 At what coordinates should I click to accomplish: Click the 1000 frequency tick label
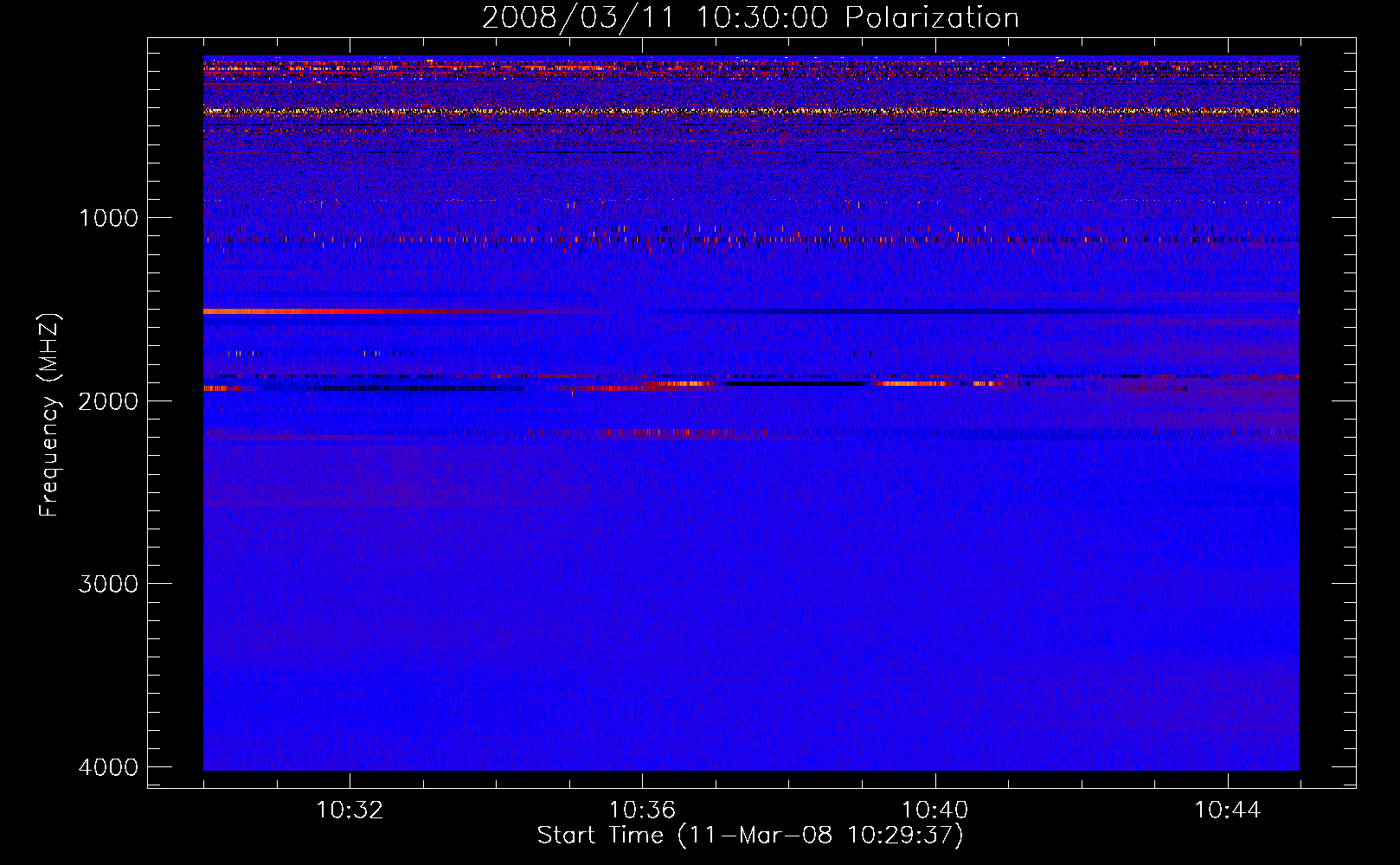108,218
